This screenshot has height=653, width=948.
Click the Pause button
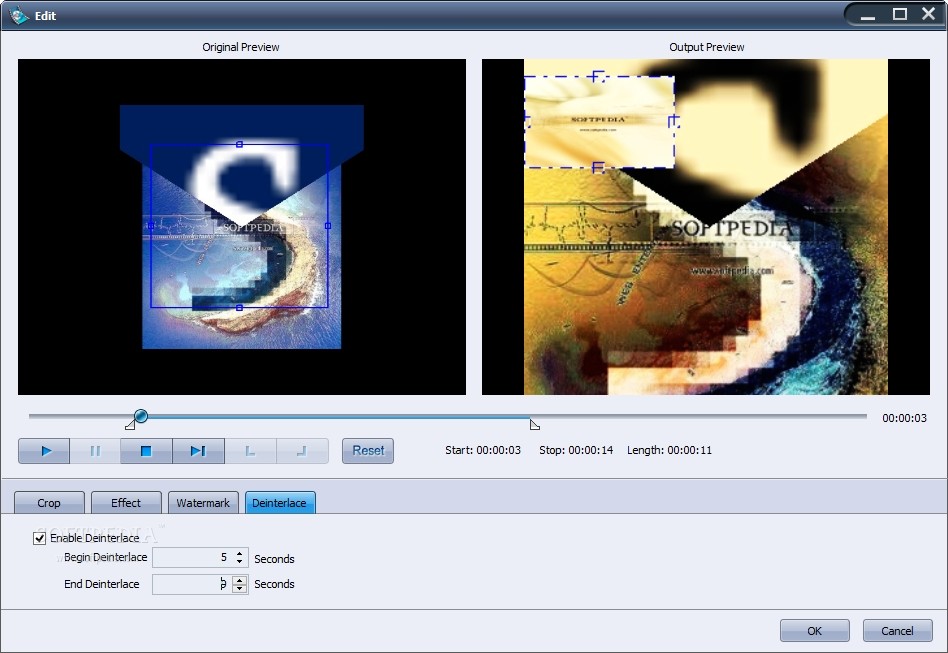pyautogui.click(x=95, y=451)
